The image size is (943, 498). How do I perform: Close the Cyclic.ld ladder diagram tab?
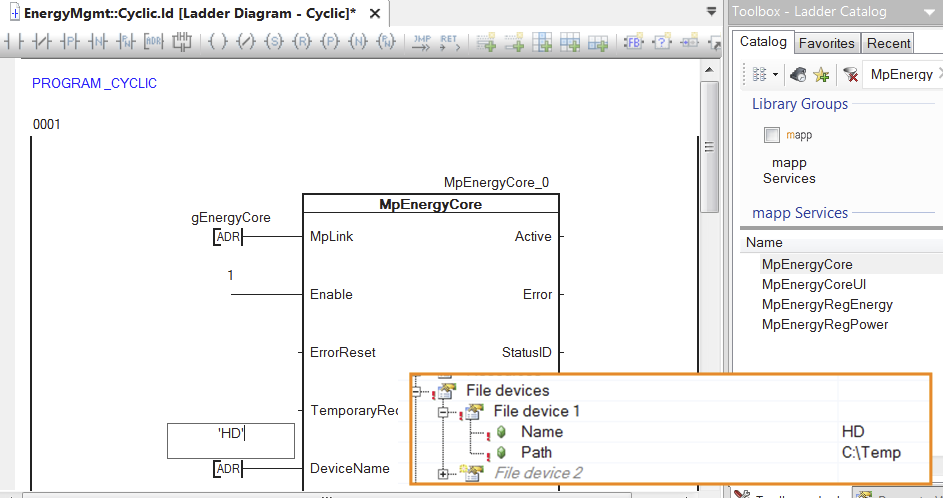tap(375, 13)
